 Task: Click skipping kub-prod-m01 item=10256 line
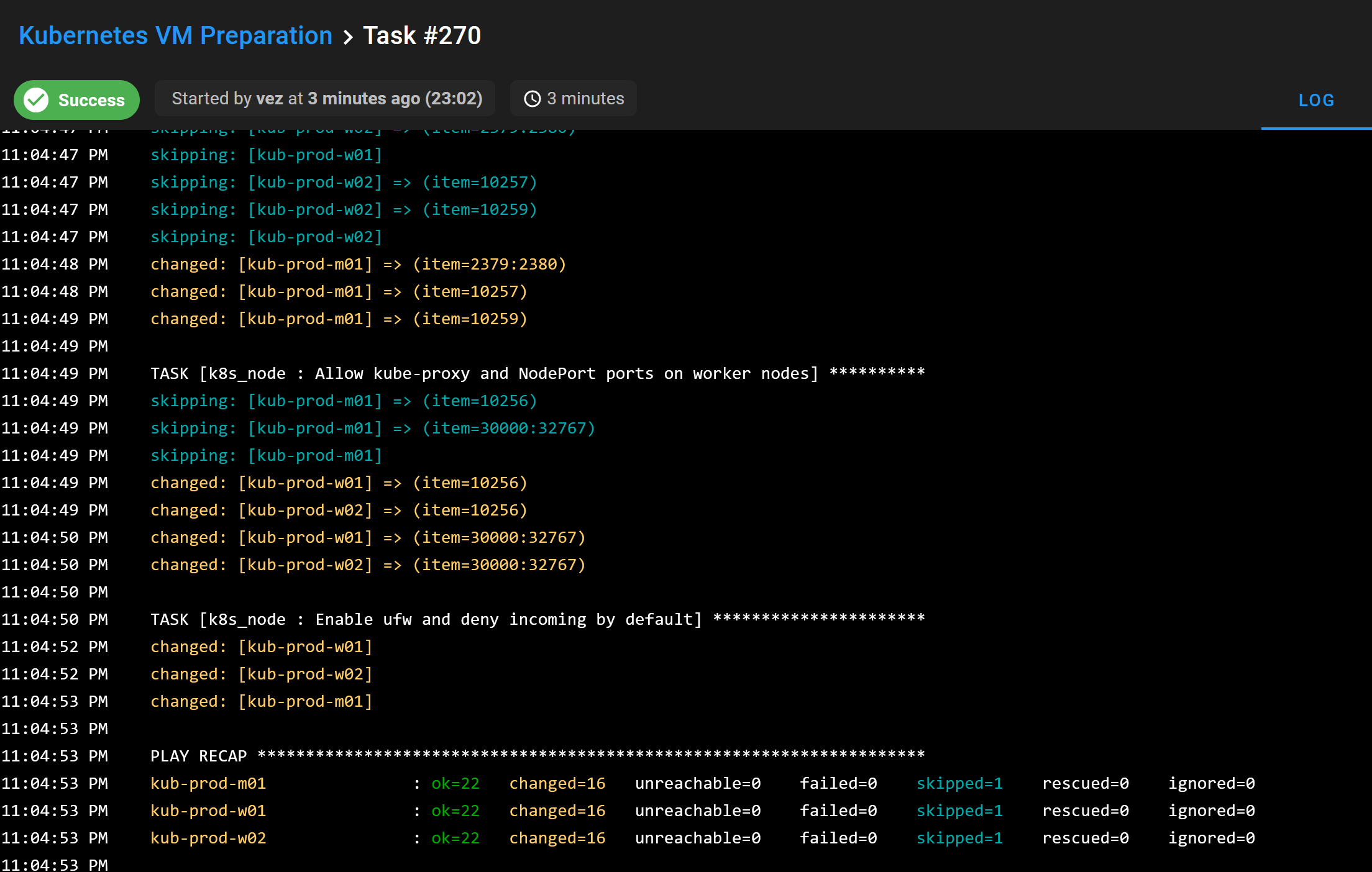click(x=344, y=401)
